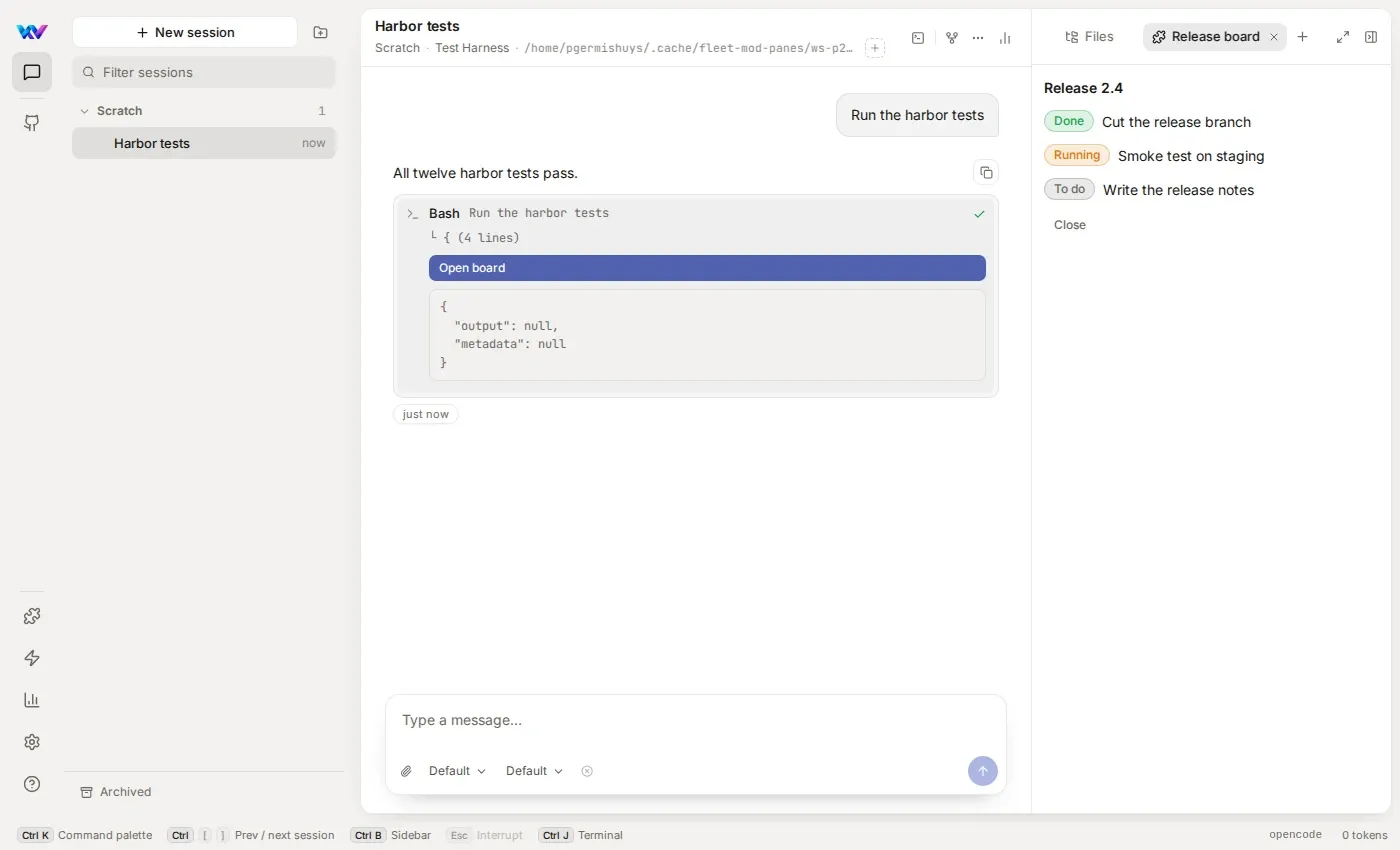Click the Running status badge
This screenshot has height=850, width=1400.
(1077, 155)
